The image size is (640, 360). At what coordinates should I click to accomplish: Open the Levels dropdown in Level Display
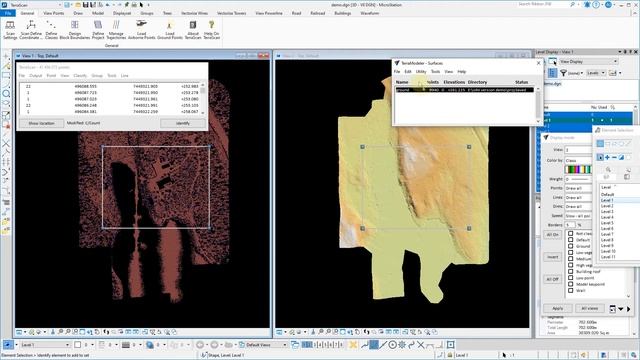[596, 73]
